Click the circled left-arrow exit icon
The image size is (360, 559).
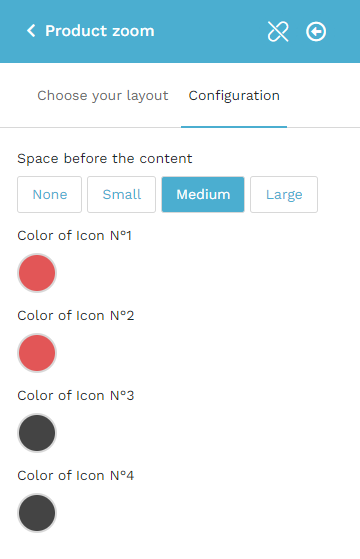pyautogui.click(x=316, y=32)
